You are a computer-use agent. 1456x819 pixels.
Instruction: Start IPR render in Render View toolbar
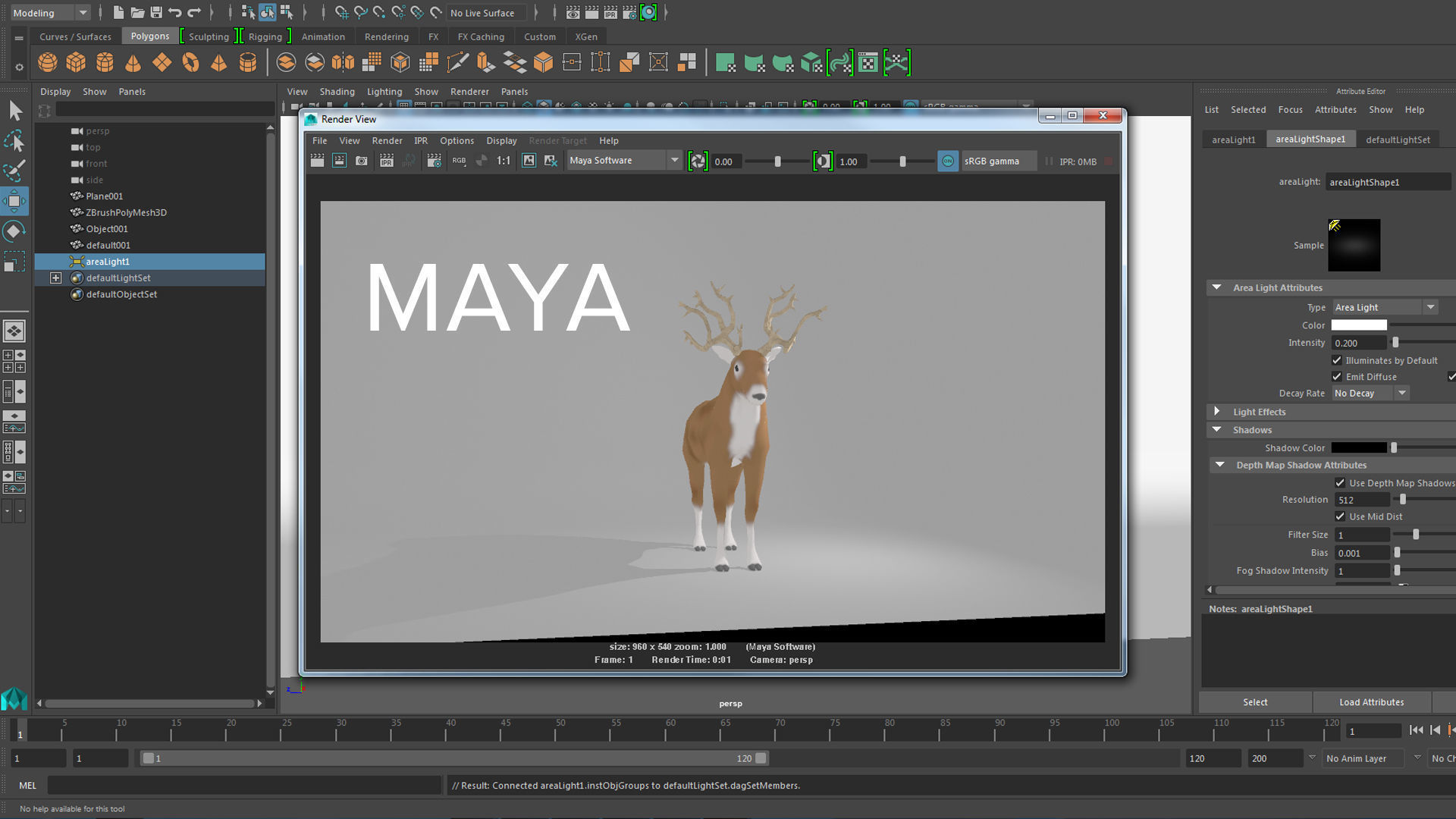[x=386, y=161]
